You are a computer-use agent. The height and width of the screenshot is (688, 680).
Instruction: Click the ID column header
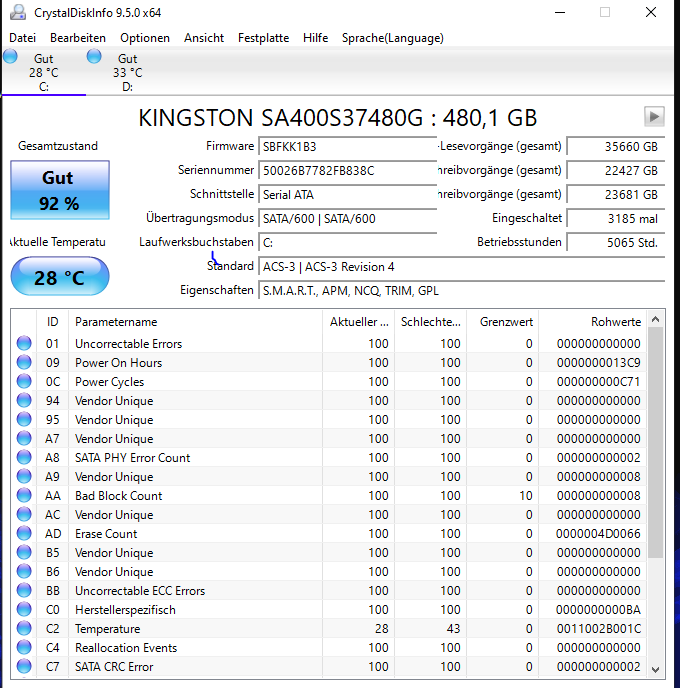(x=53, y=322)
